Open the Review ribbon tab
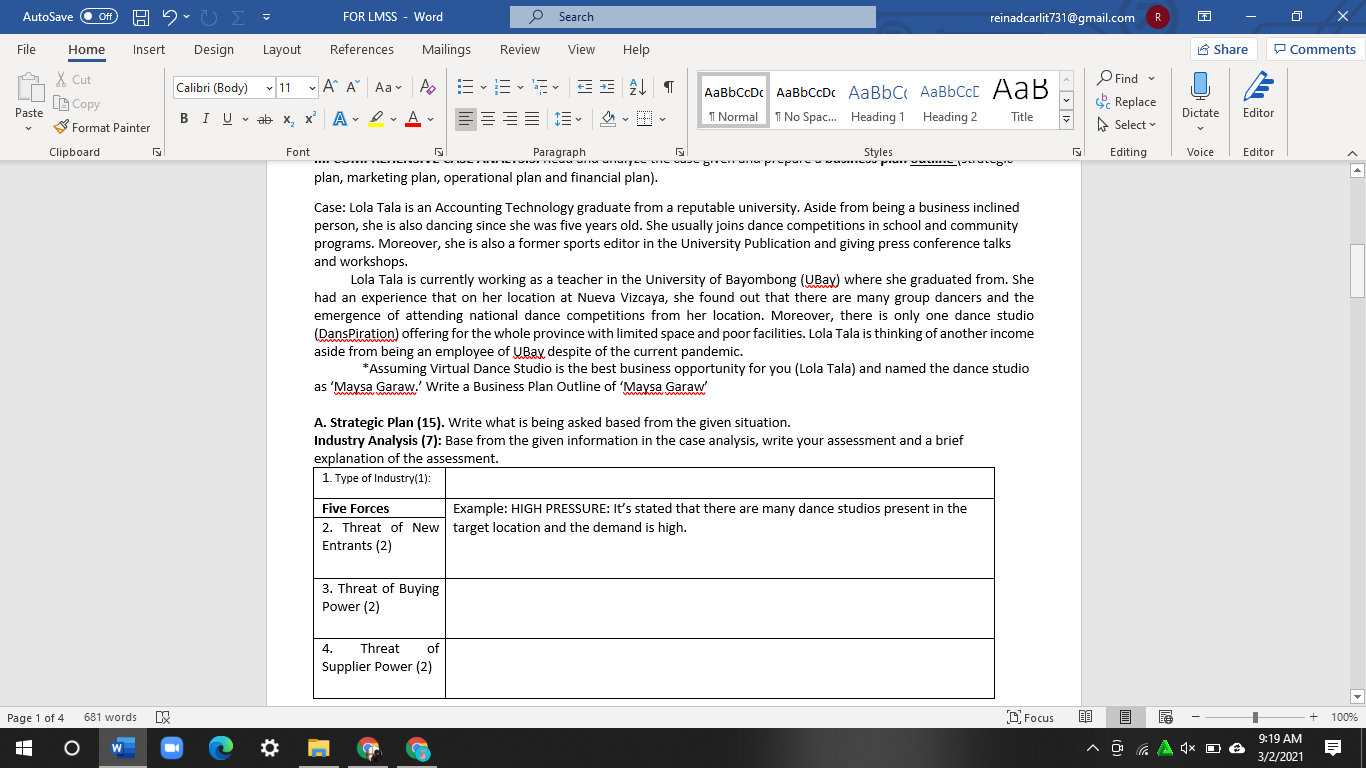The height and width of the screenshot is (768, 1366). point(519,49)
